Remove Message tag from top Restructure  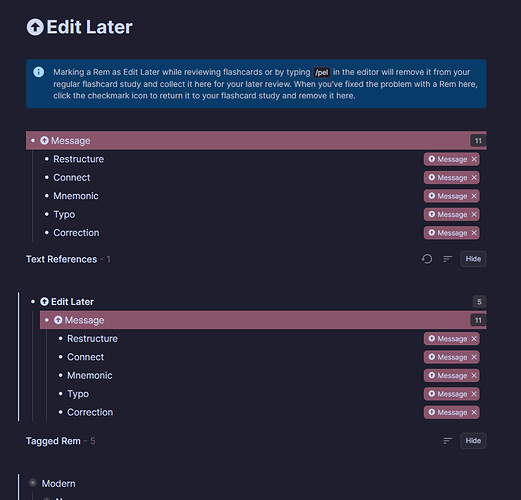(x=474, y=159)
